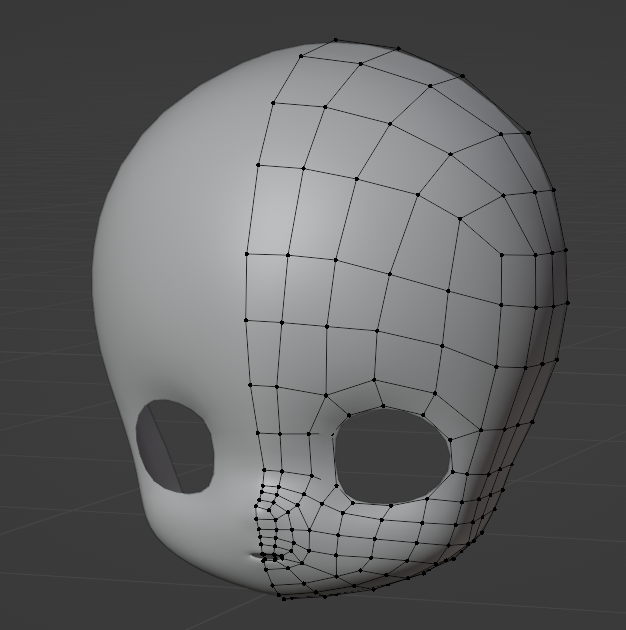Click a cheek quad face below right eye opening
626x630 pixels.
[400, 531]
